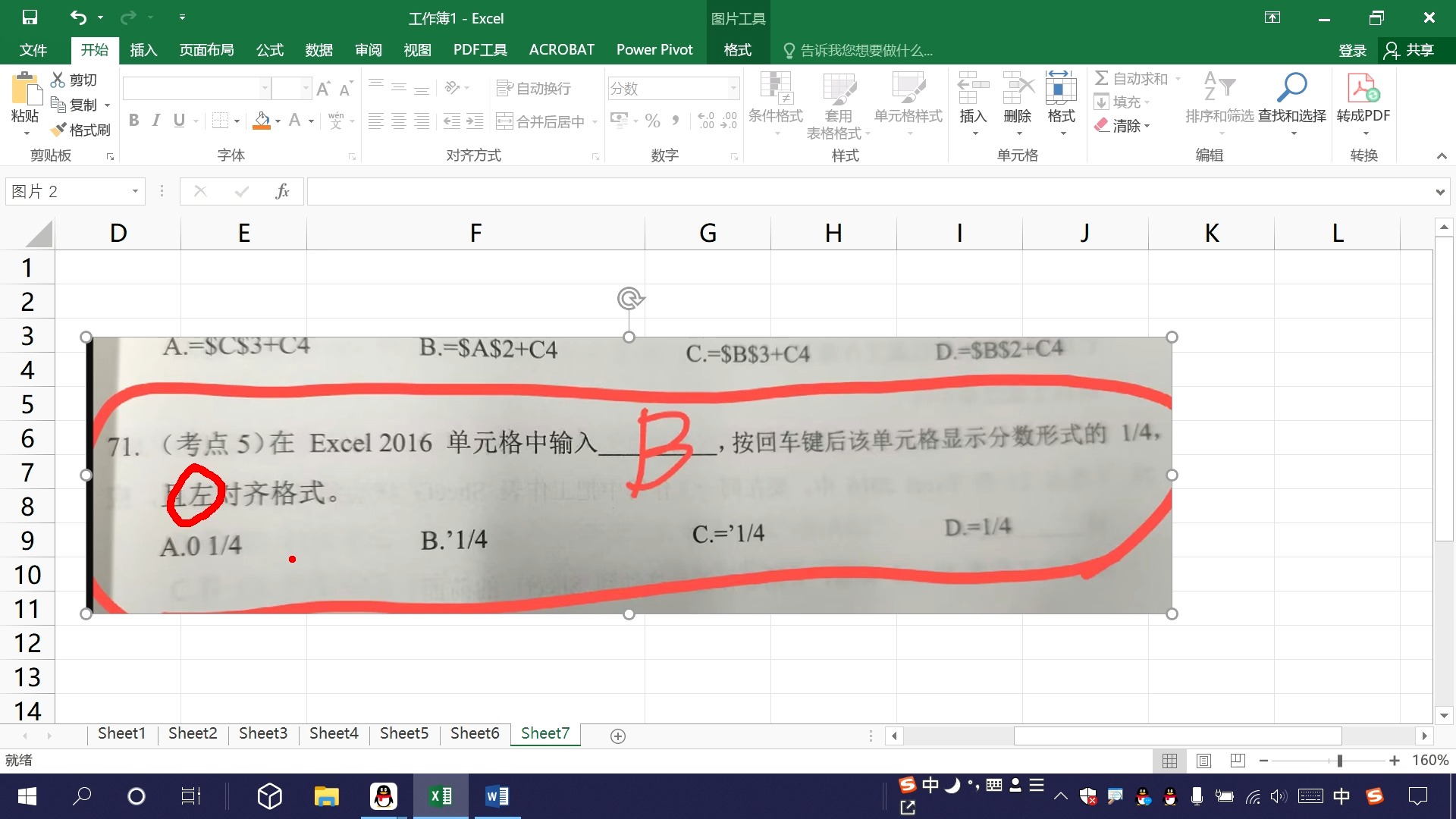Image resolution: width=1456 pixels, height=819 pixels.
Task: Switch to Sheet3 worksheet tab
Action: pos(262,733)
